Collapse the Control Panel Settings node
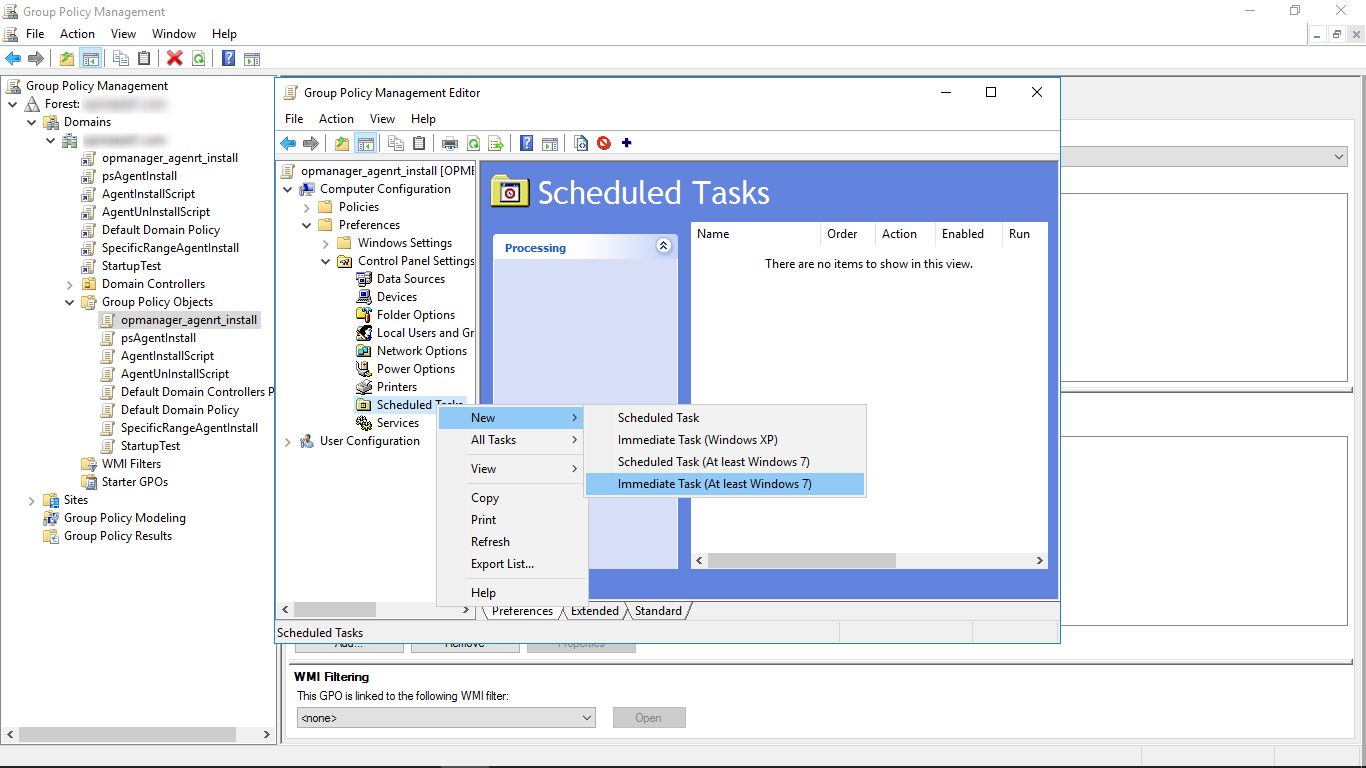1366x768 pixels. (x=324, y=260)
